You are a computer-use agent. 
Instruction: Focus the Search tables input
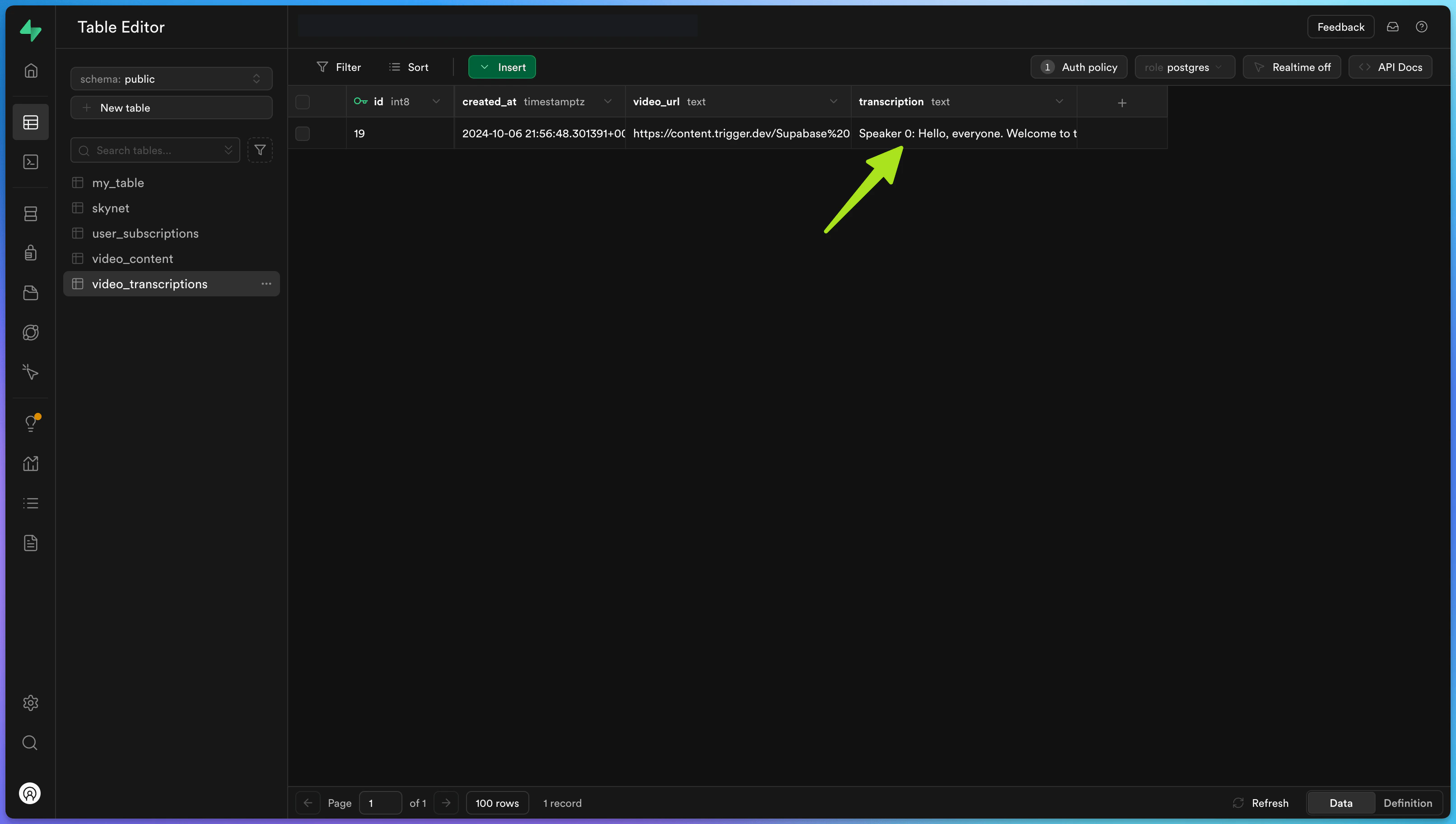(x=153, y=150)
